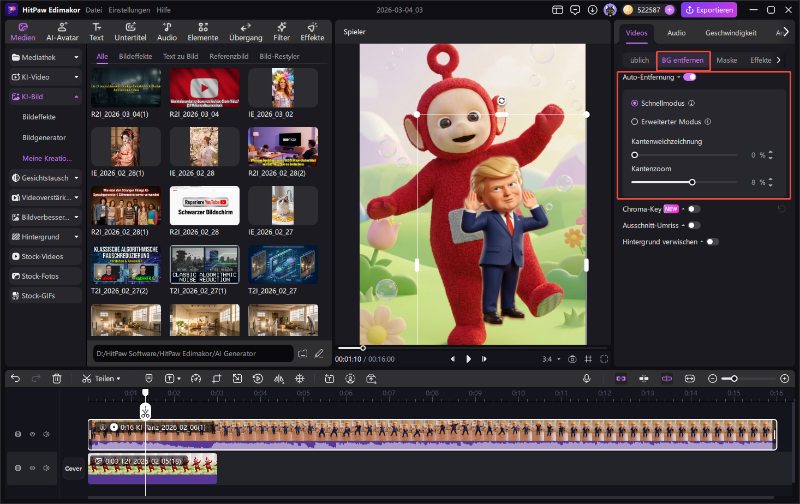
Task: Open the Medien panel
Action: click(23, 32)
